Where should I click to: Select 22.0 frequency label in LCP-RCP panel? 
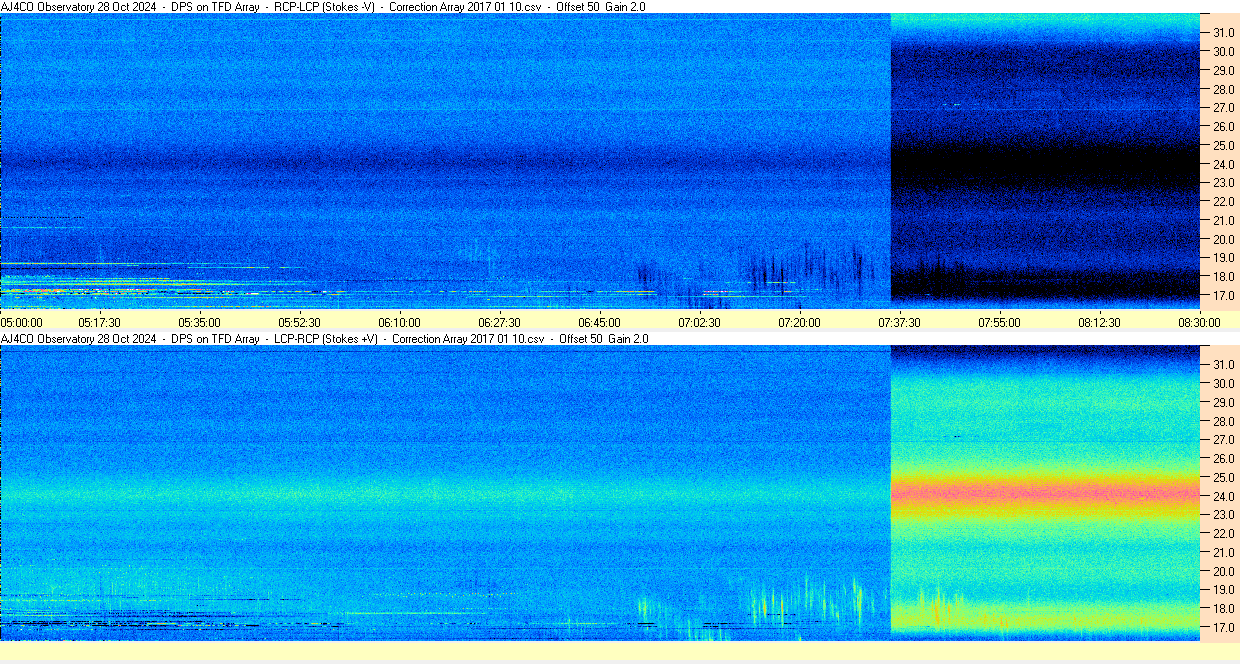[1224, 534]
